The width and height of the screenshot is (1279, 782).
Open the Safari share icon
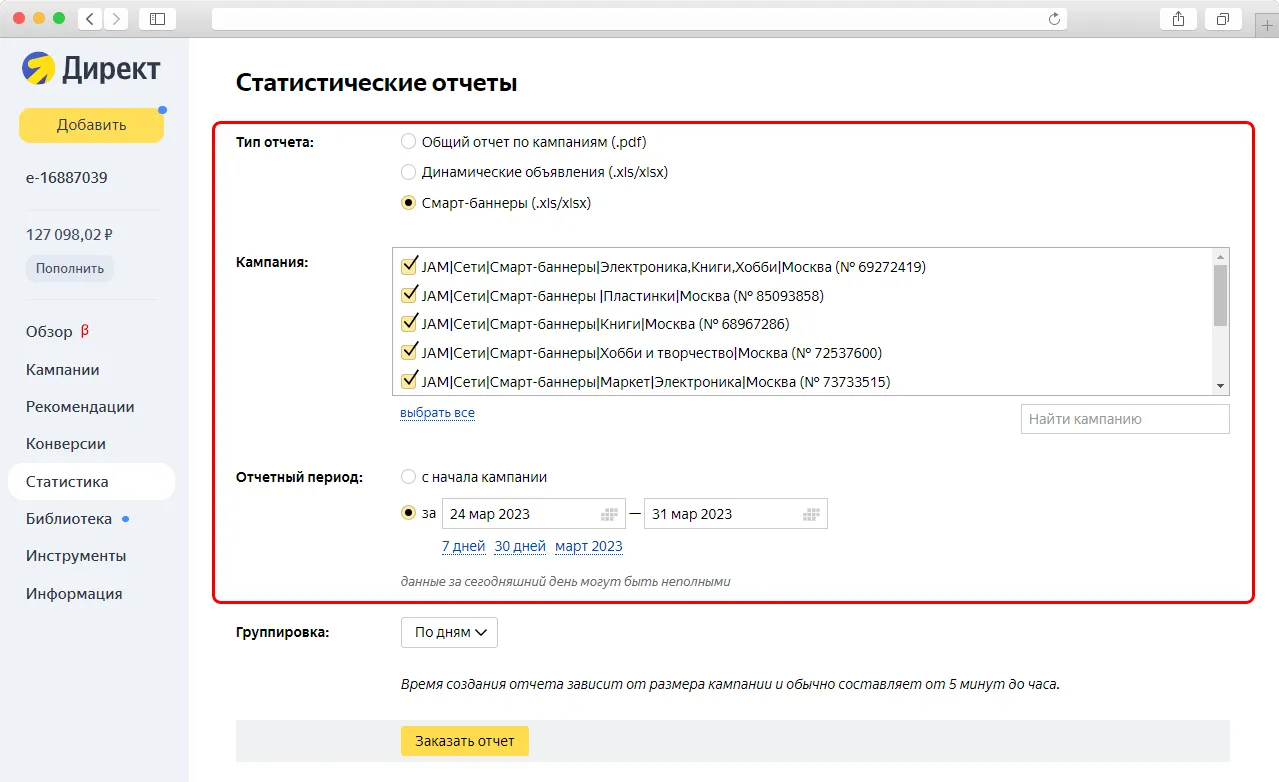tap(1178, 19)
